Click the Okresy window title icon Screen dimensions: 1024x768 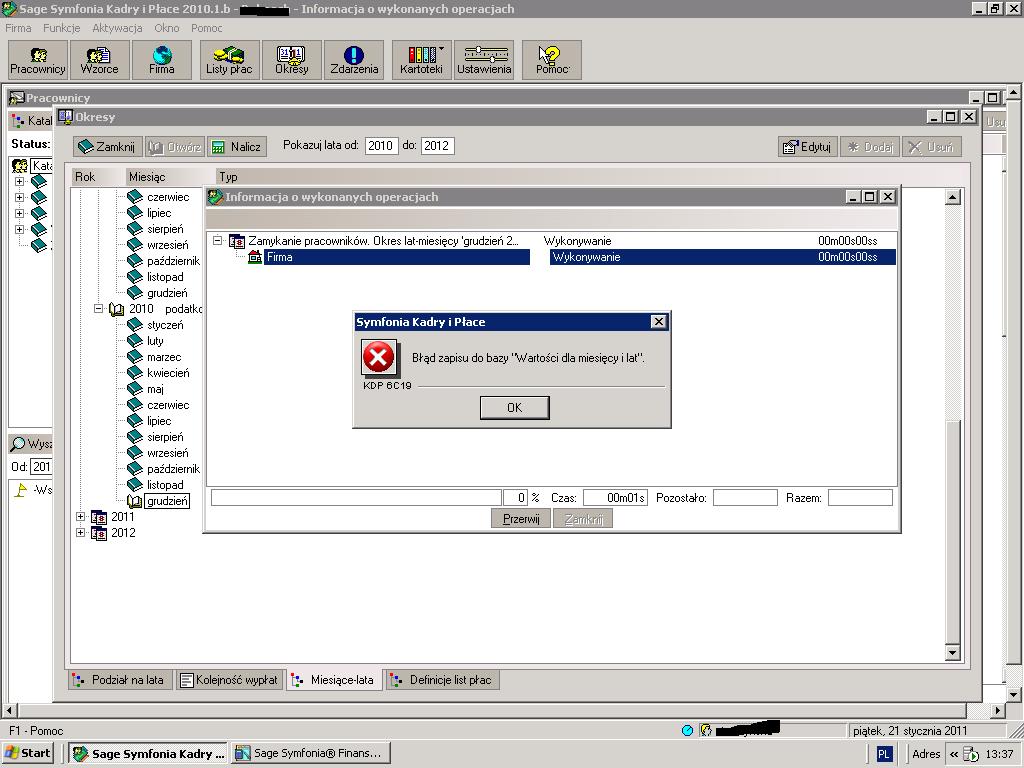[x=65, y=117]
